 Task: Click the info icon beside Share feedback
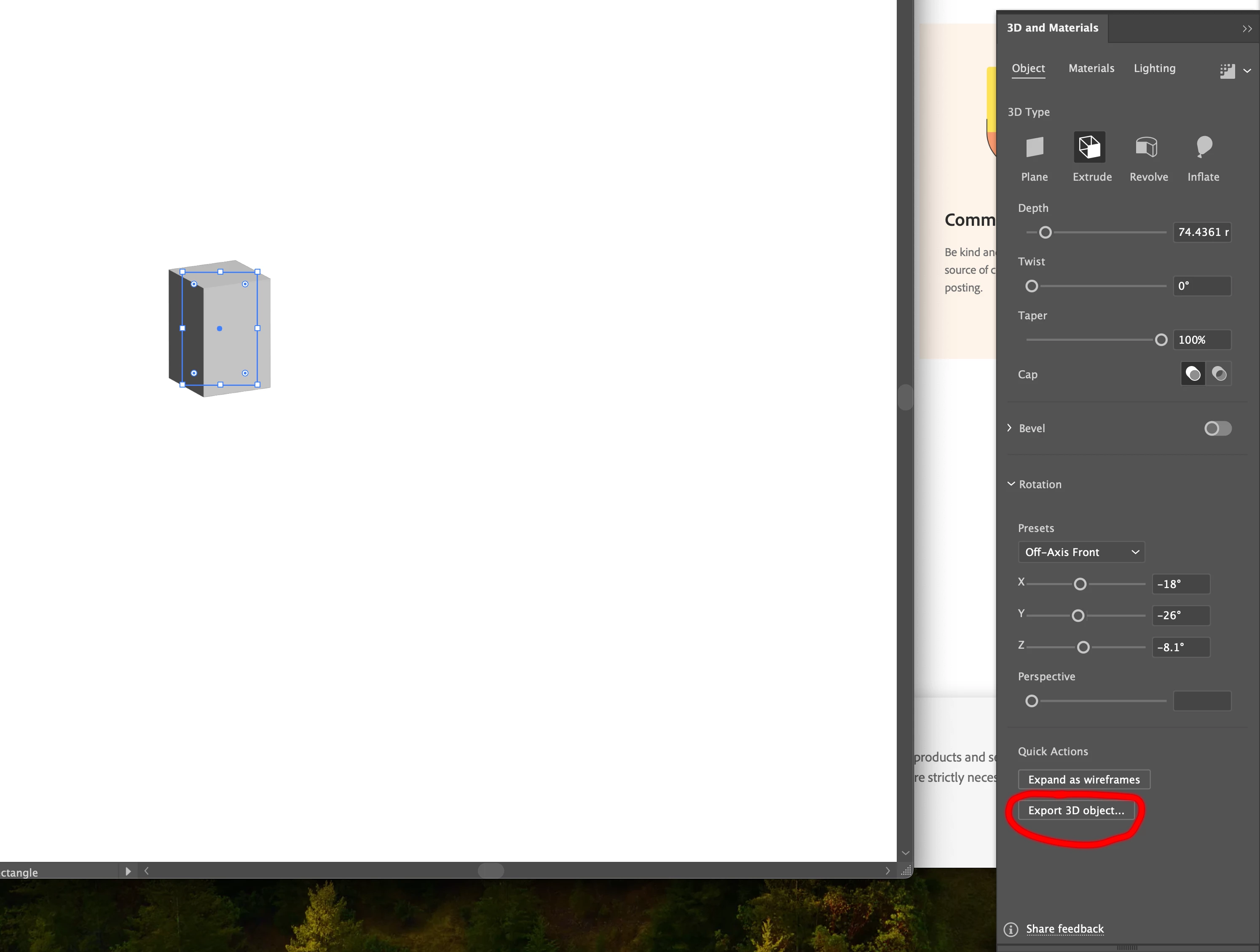(1011, 929)
